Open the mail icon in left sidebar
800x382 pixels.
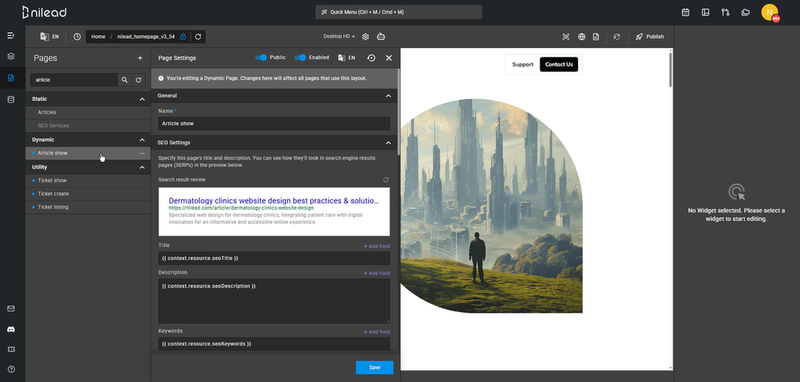[x=11, y=309]
